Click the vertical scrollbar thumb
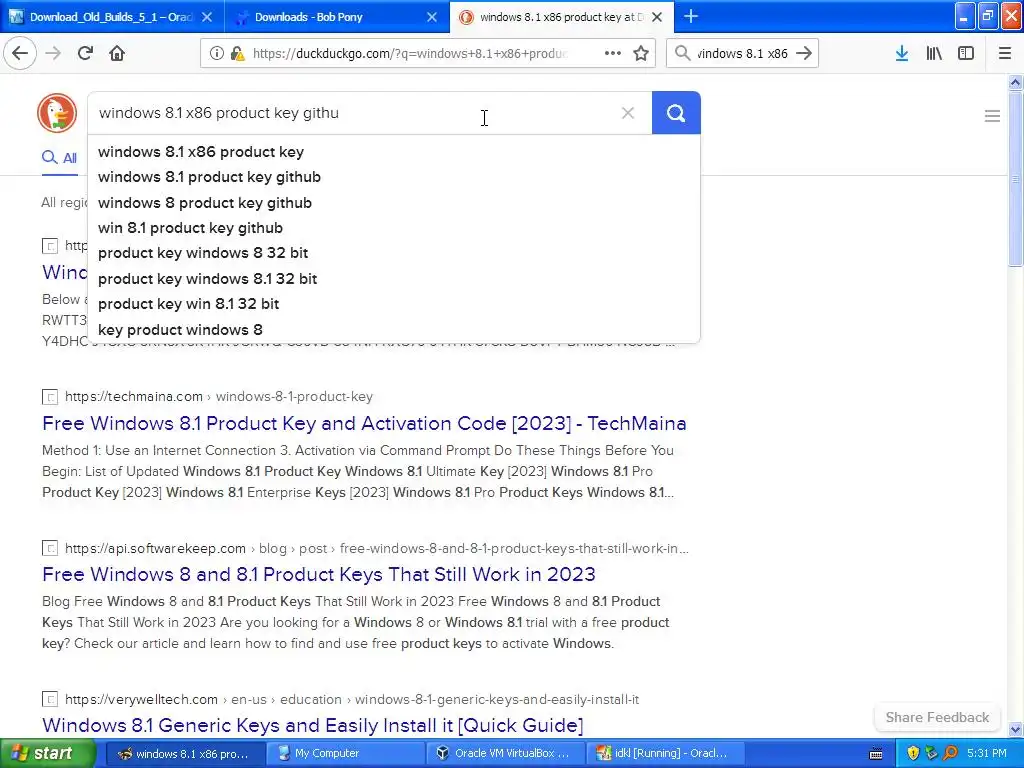Screen dimensions: 1024x768 coord(1015,178)
